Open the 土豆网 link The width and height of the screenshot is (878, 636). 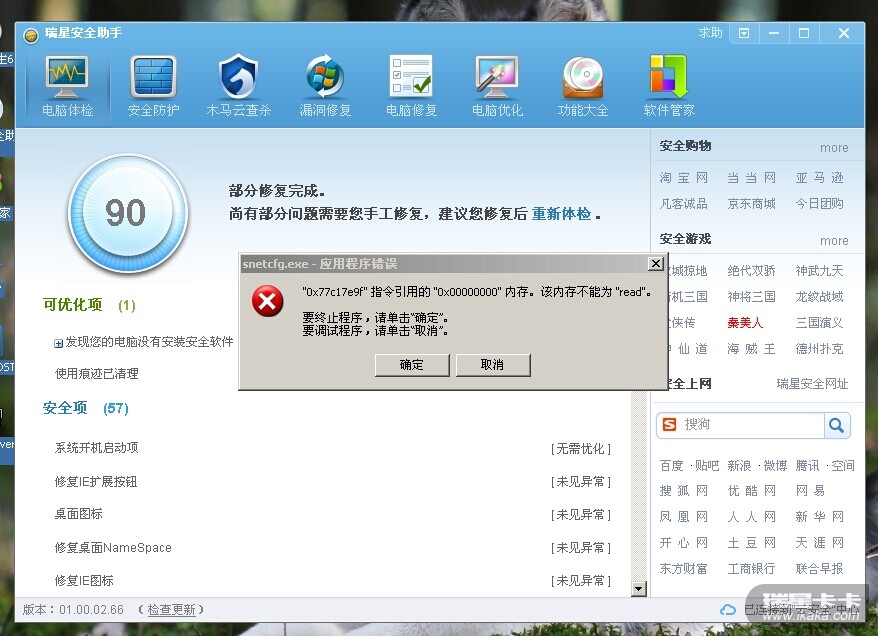[751, 543]
